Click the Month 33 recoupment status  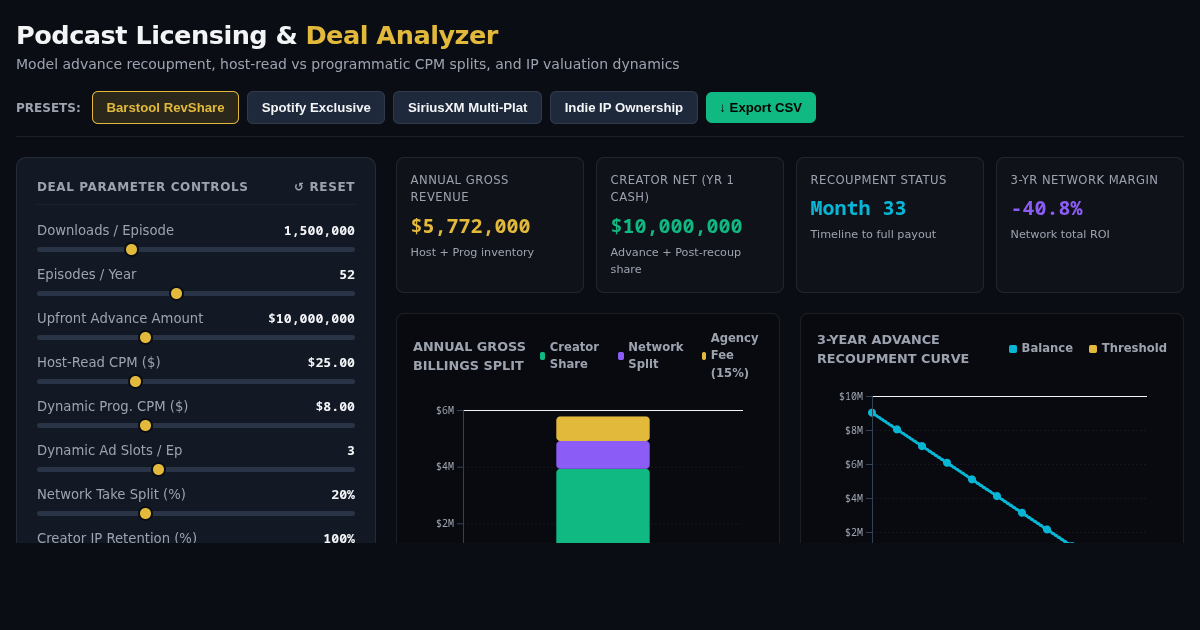pyautogui.click(x=858, y=208)
